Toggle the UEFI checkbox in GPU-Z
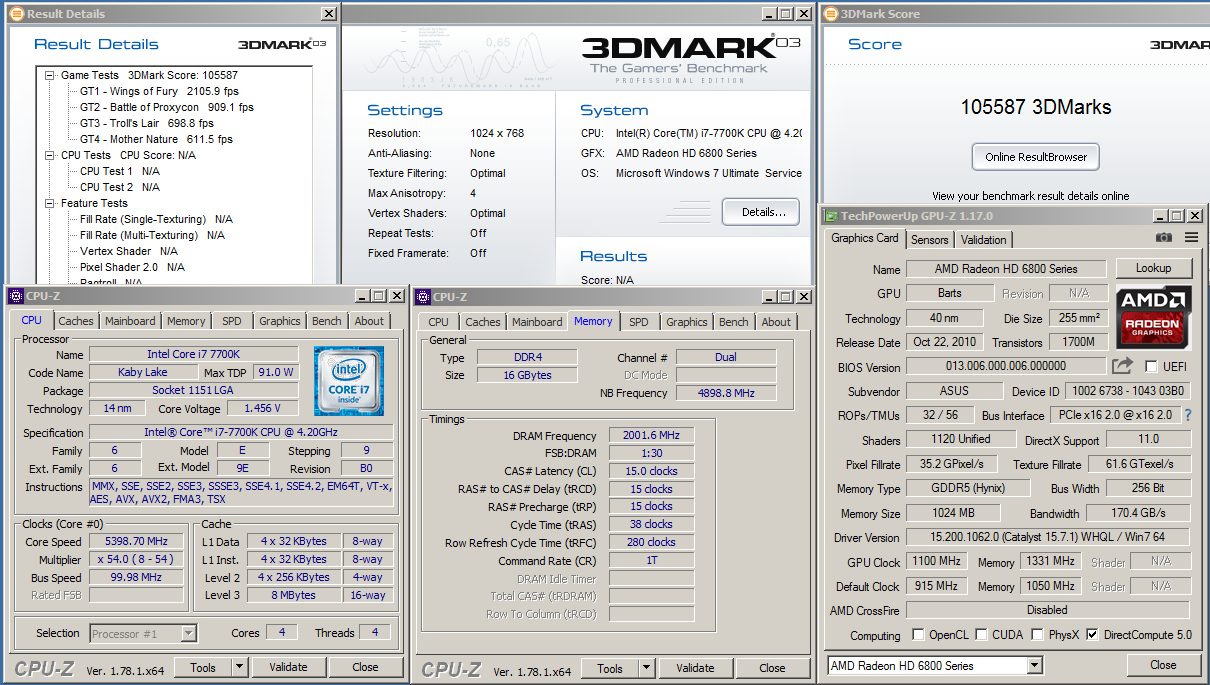 pos(1151,367)
